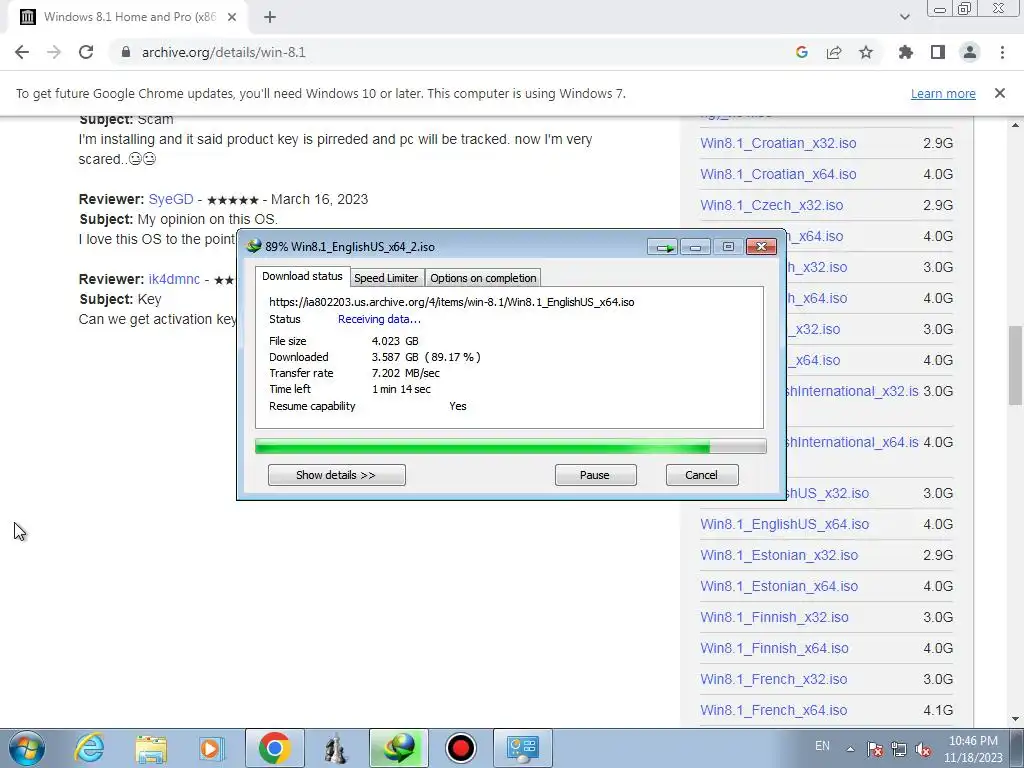The image size is (1024, 768).
Task: Click the page vertical scrollbar thumb
Action: tap(1016, 366)
